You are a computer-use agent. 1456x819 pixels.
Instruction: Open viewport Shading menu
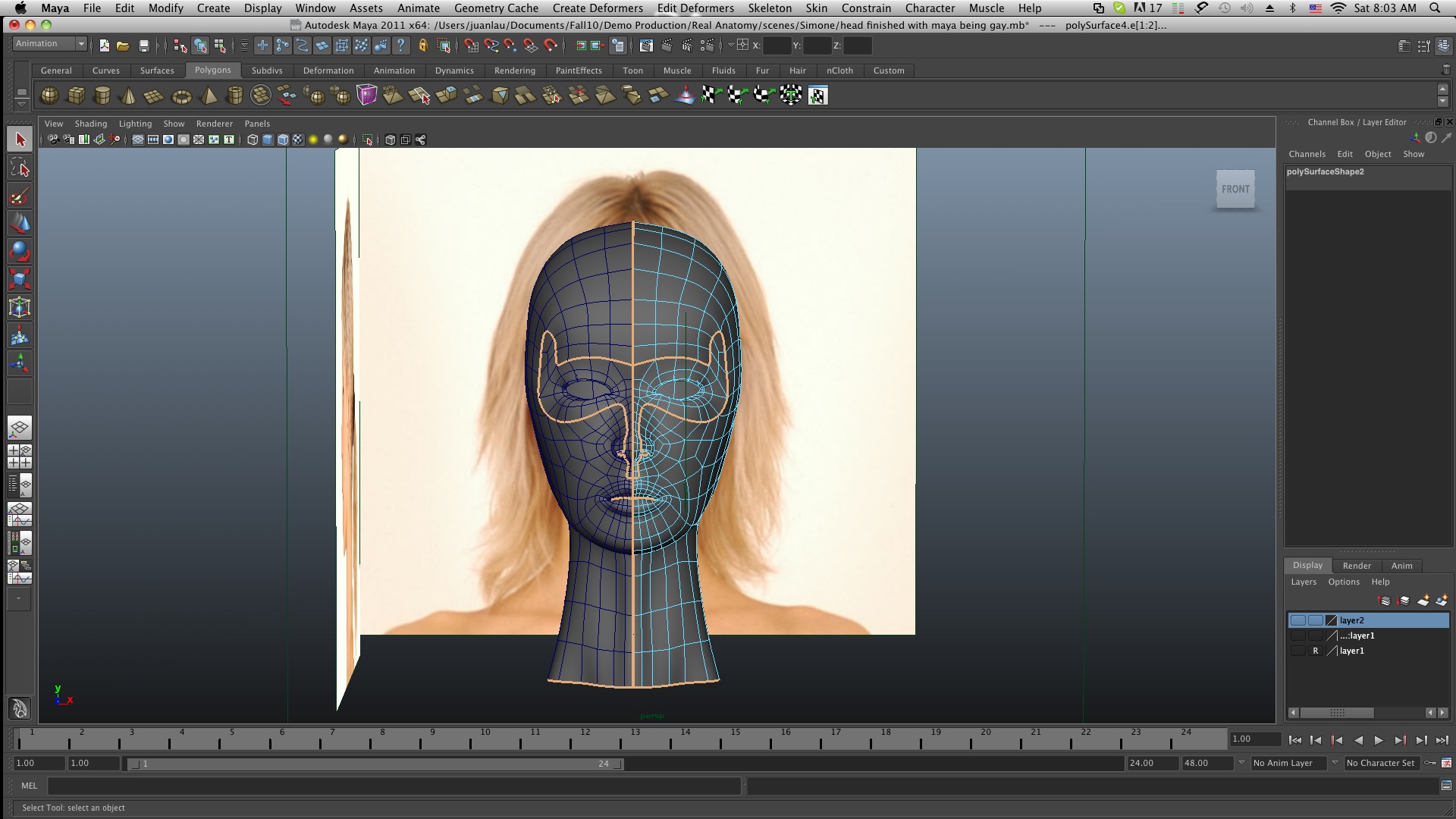point(90,124)
